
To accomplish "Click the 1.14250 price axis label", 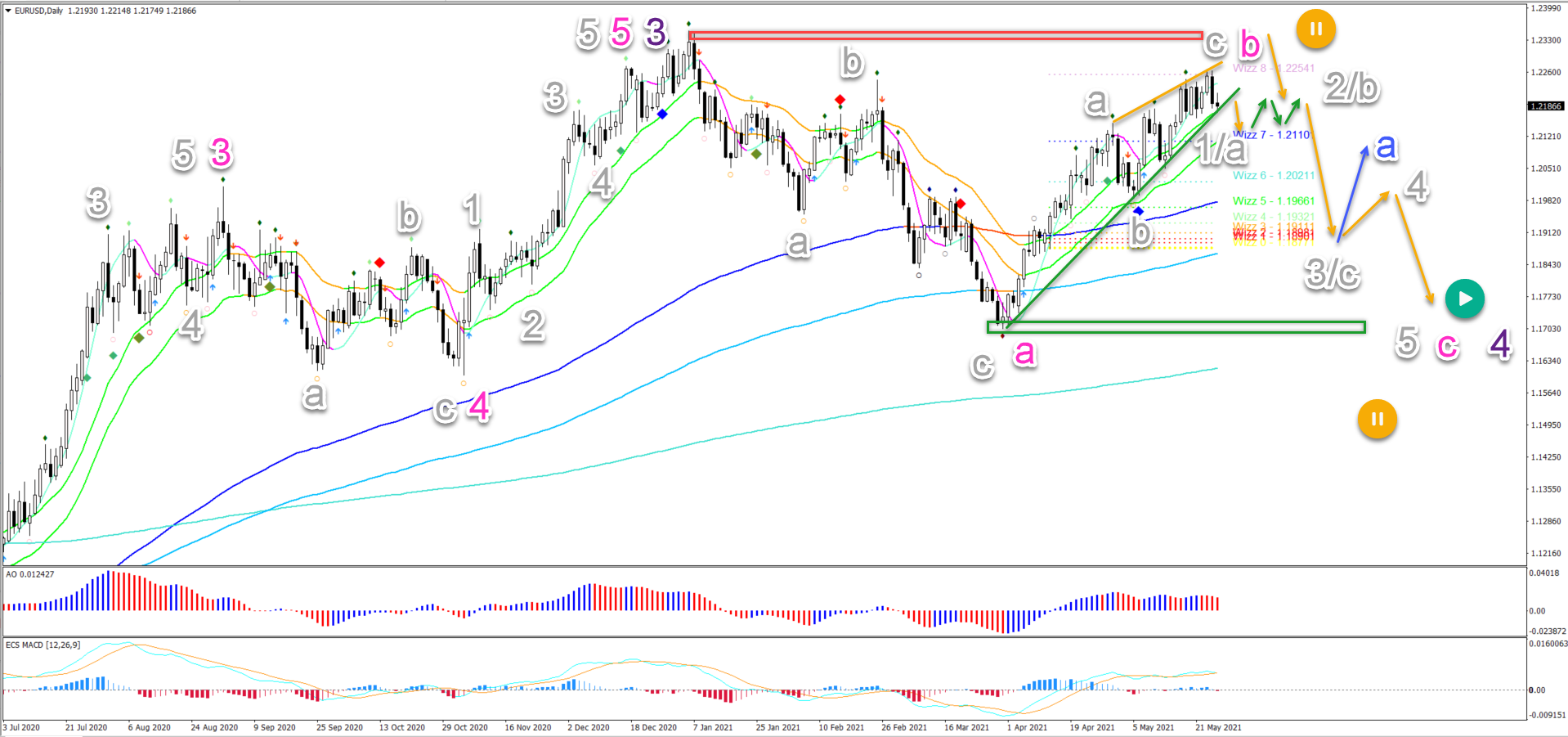I will coord(1546,457).
